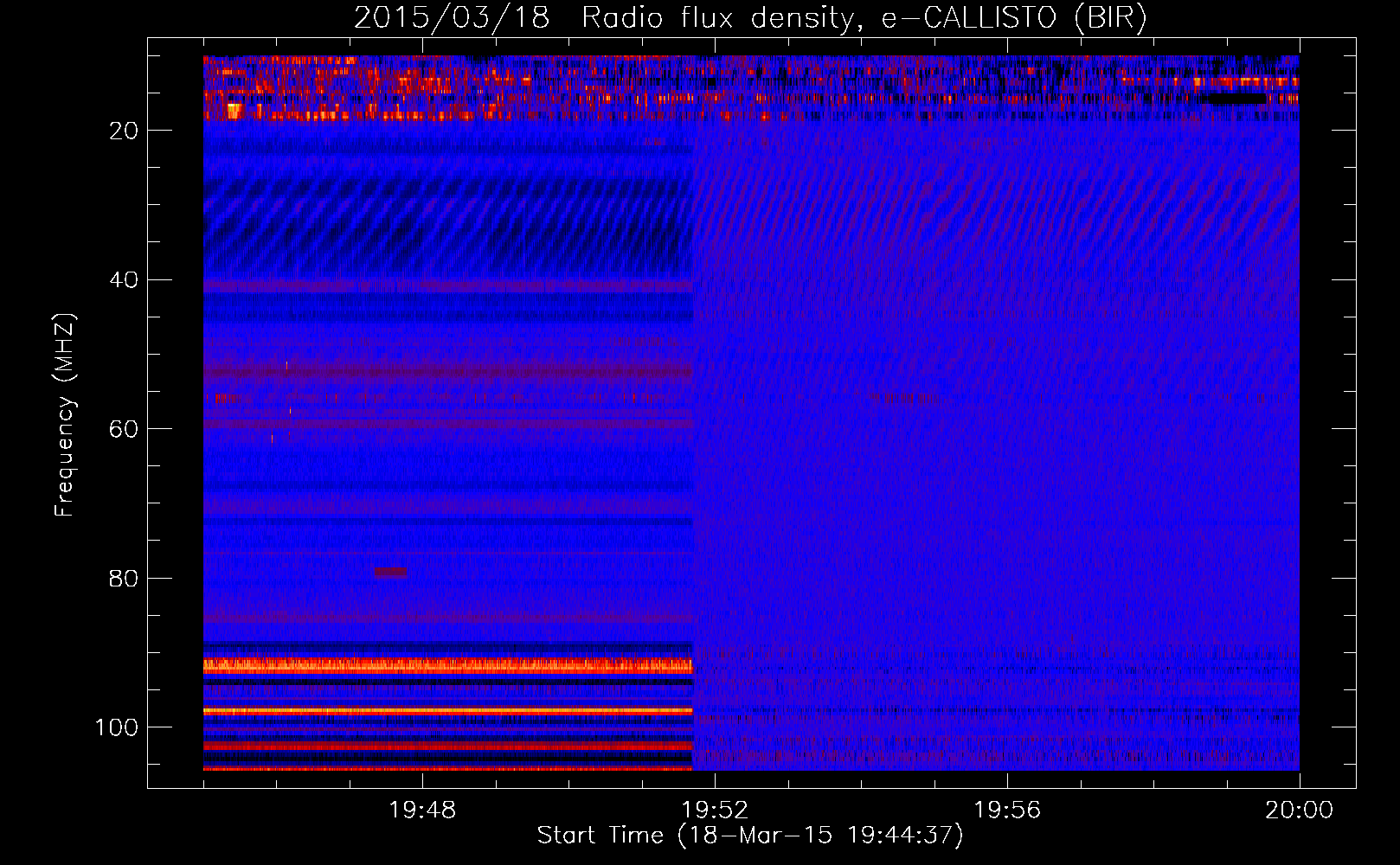Click the 19:52 time tick label
Viewport: 1400px width, 865px height.
(715, 811)
